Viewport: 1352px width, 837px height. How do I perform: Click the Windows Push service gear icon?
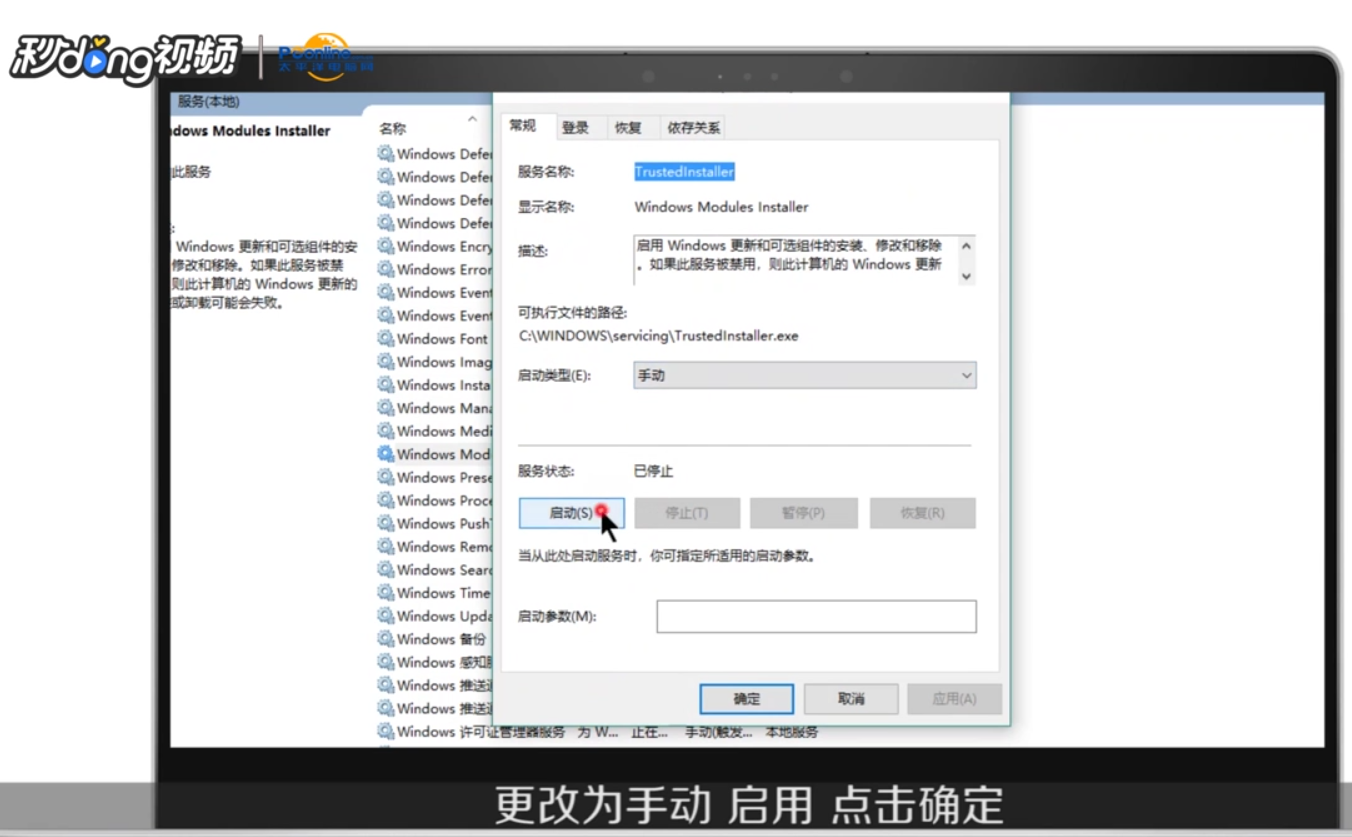click(x=387, y=523)
